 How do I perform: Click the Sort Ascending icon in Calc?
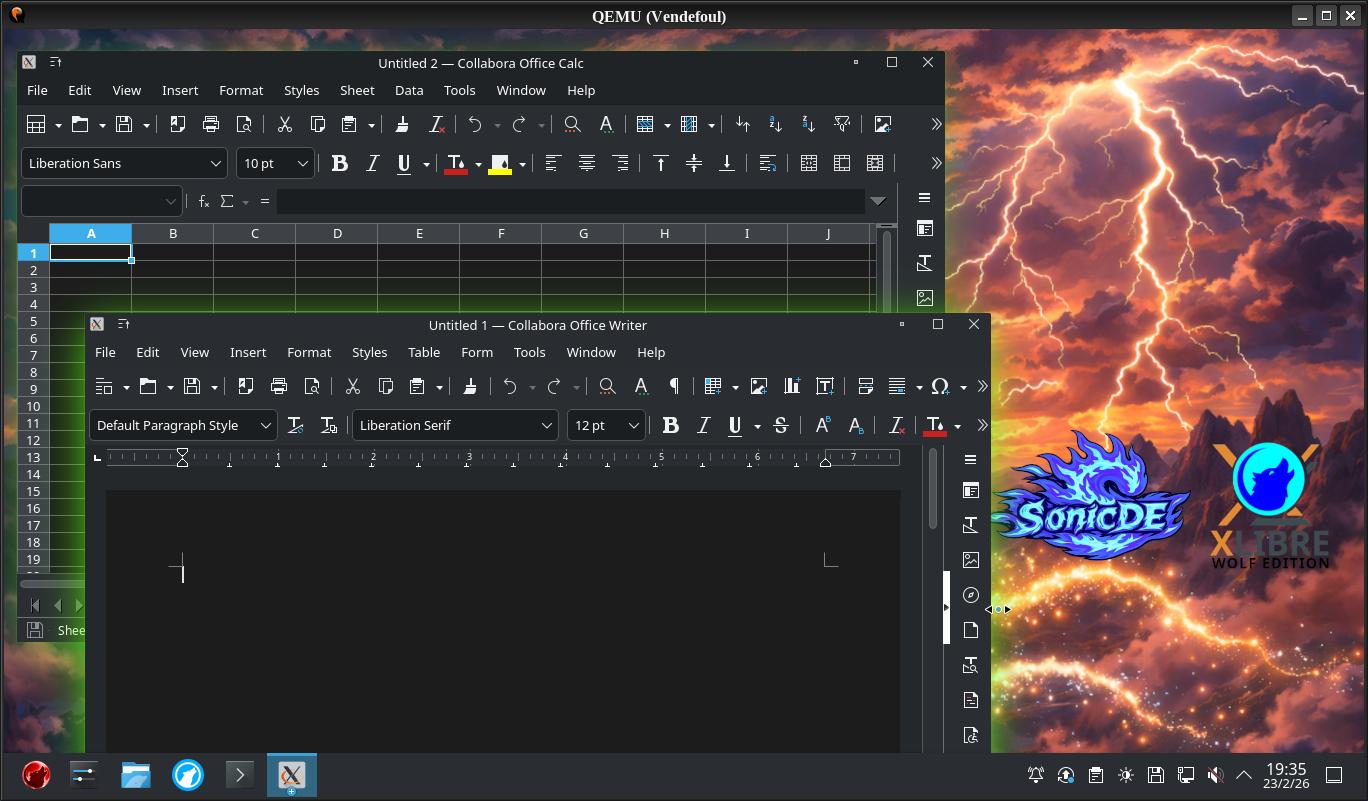pyautogui.click(x=775, y=124)
